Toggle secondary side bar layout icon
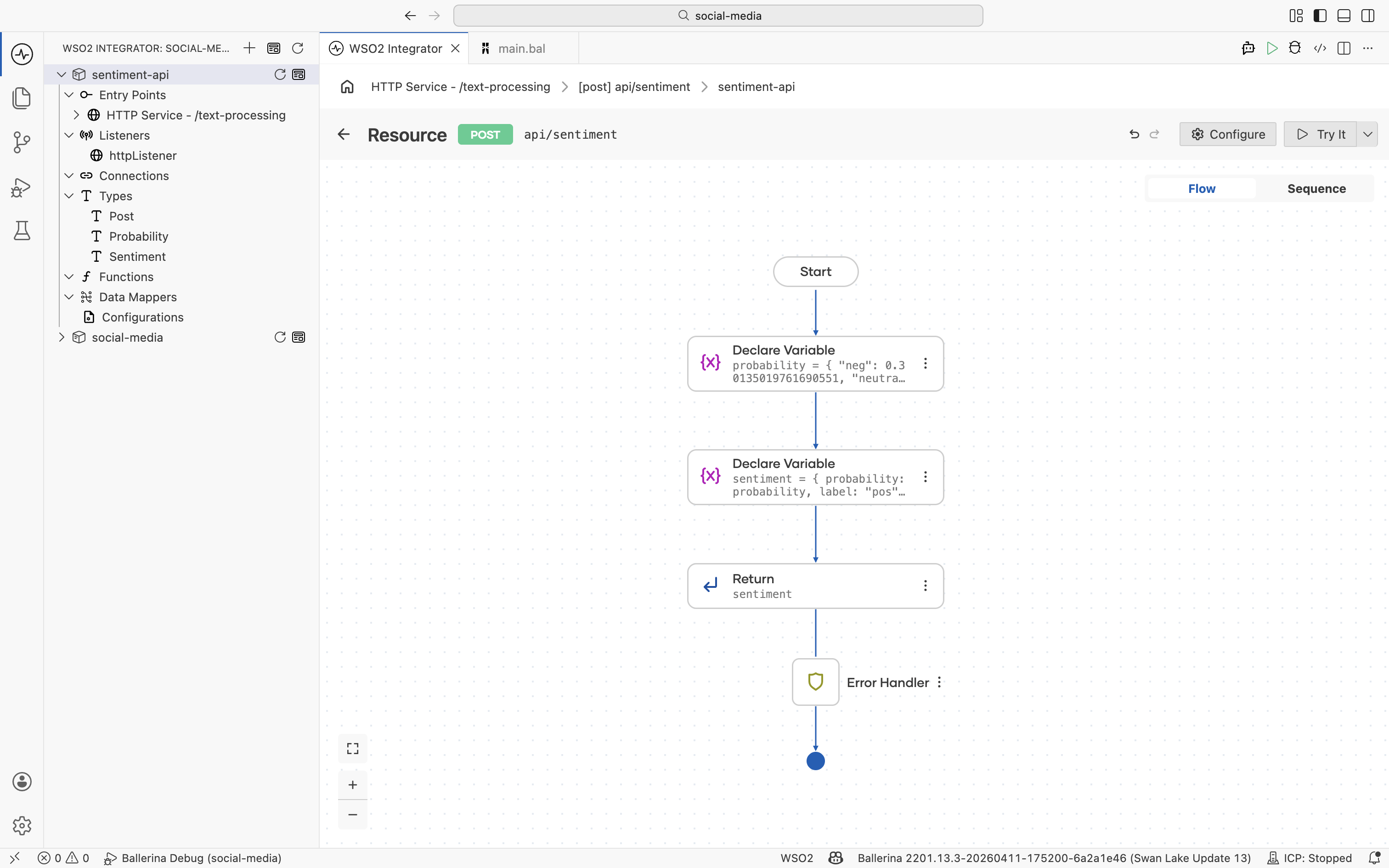The width and height of the screenshot is (1389, 868). (x=1368, y=16)
